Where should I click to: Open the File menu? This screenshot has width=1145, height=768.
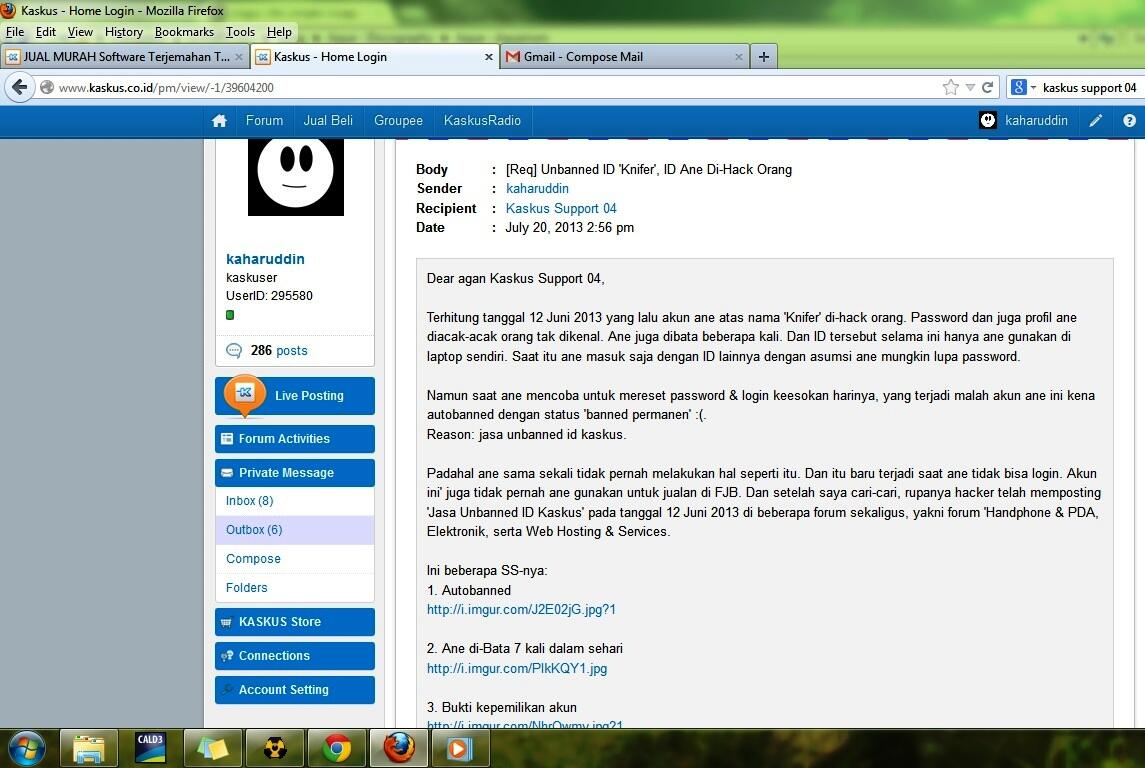click(x=15, y=32)
